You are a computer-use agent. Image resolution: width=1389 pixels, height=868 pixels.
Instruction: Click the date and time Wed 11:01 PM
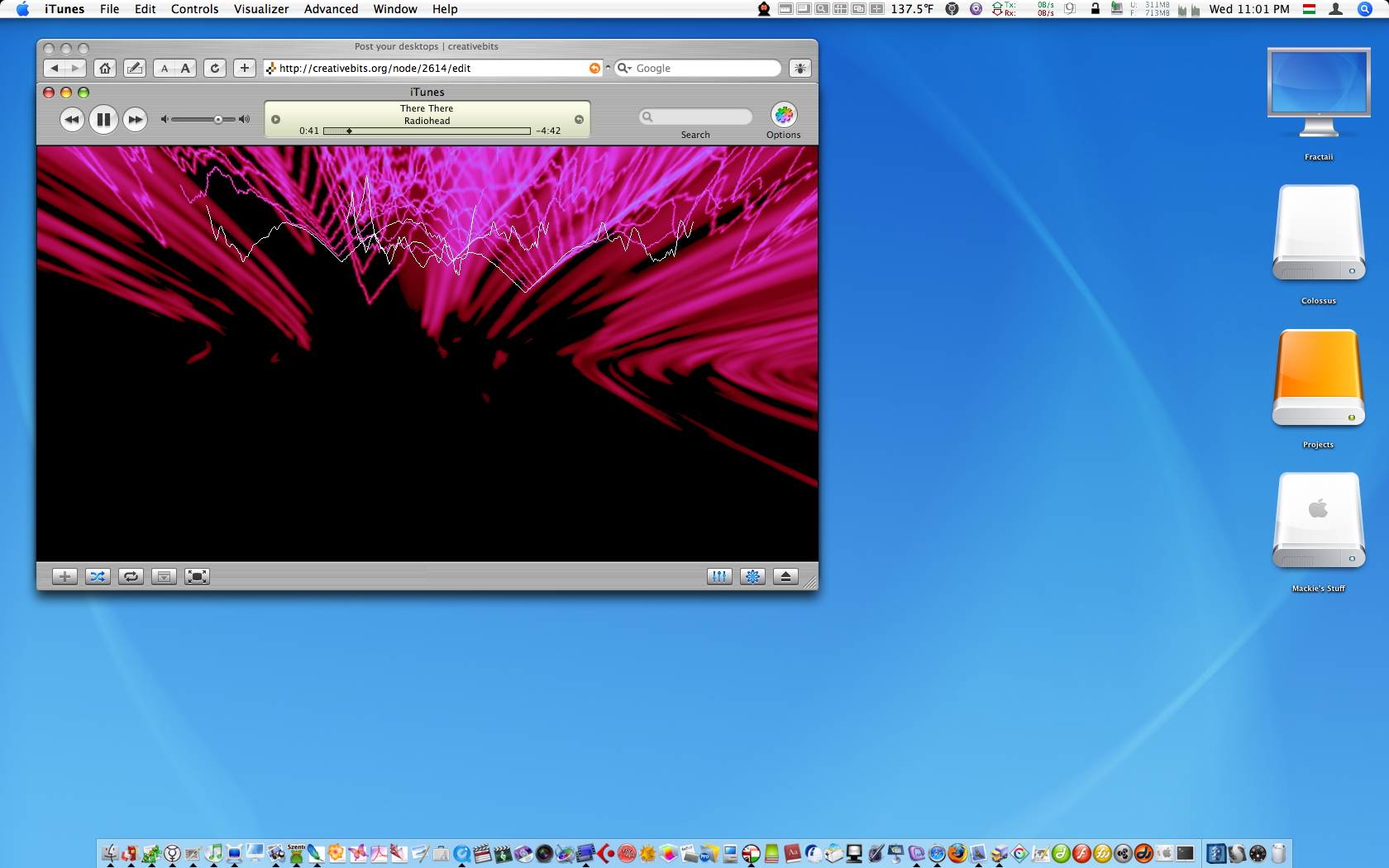[1249, 9]
